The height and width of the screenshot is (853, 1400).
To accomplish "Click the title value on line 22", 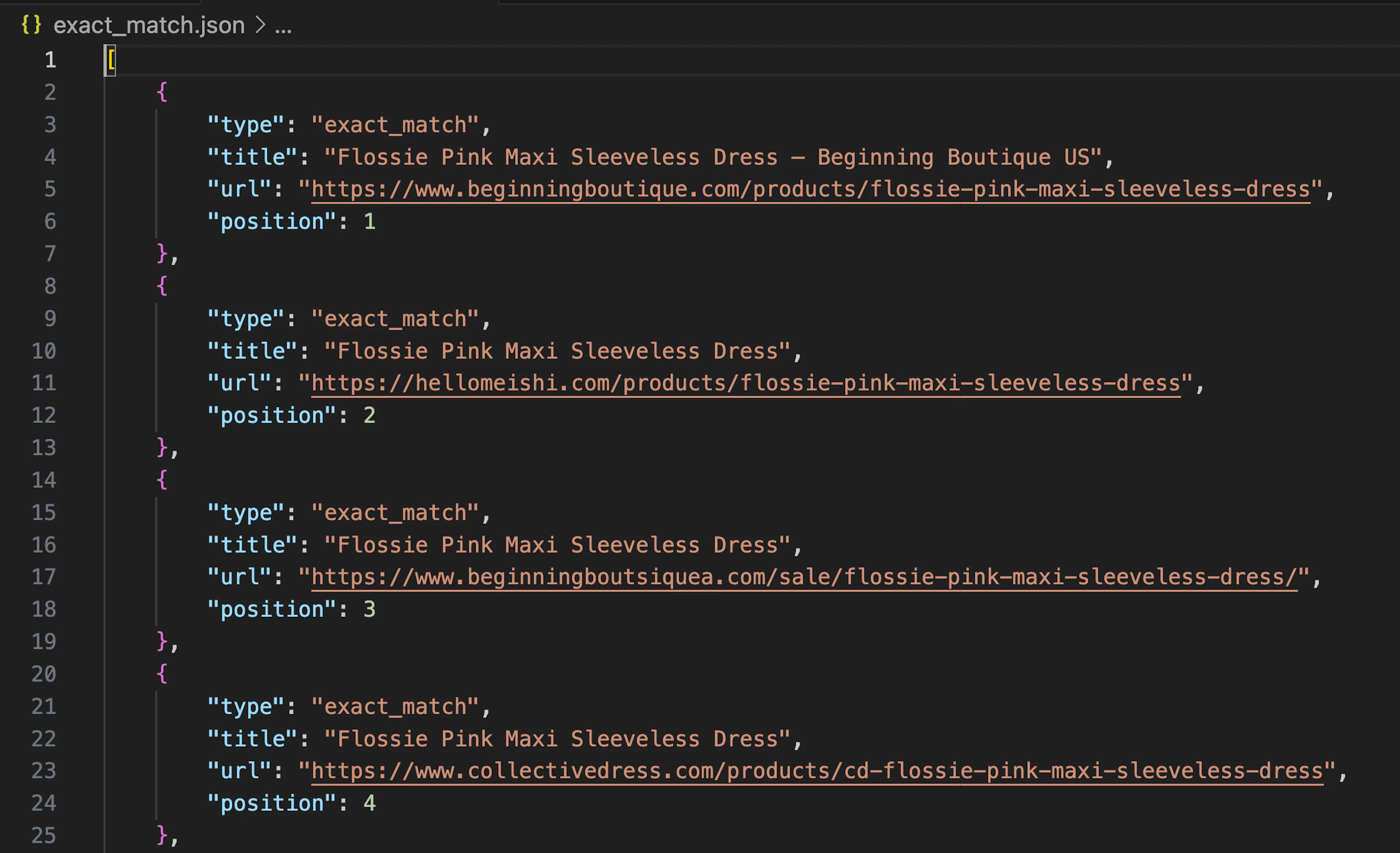I will 557,739.
